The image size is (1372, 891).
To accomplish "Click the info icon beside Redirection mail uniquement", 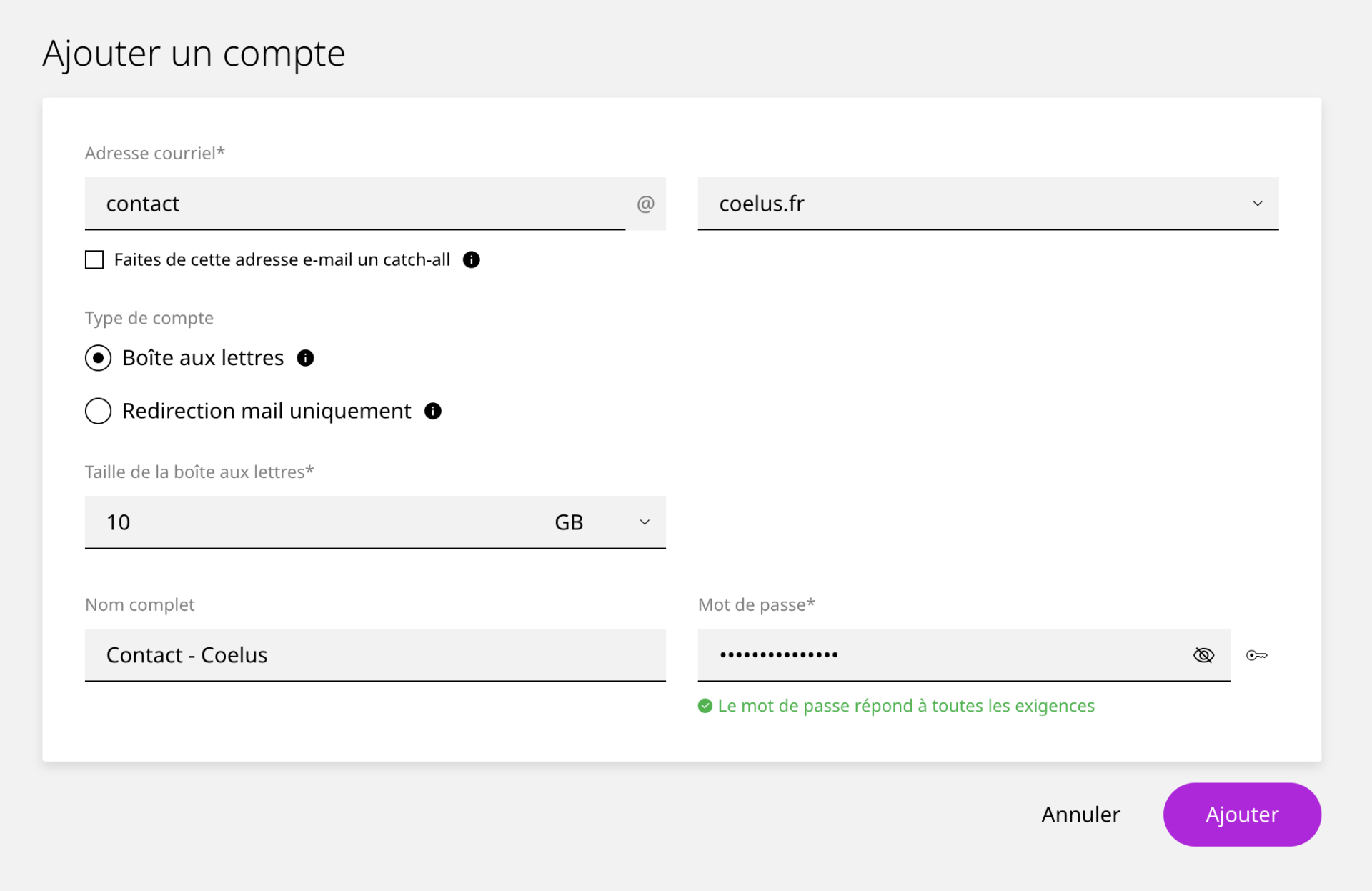I will 432,411.
